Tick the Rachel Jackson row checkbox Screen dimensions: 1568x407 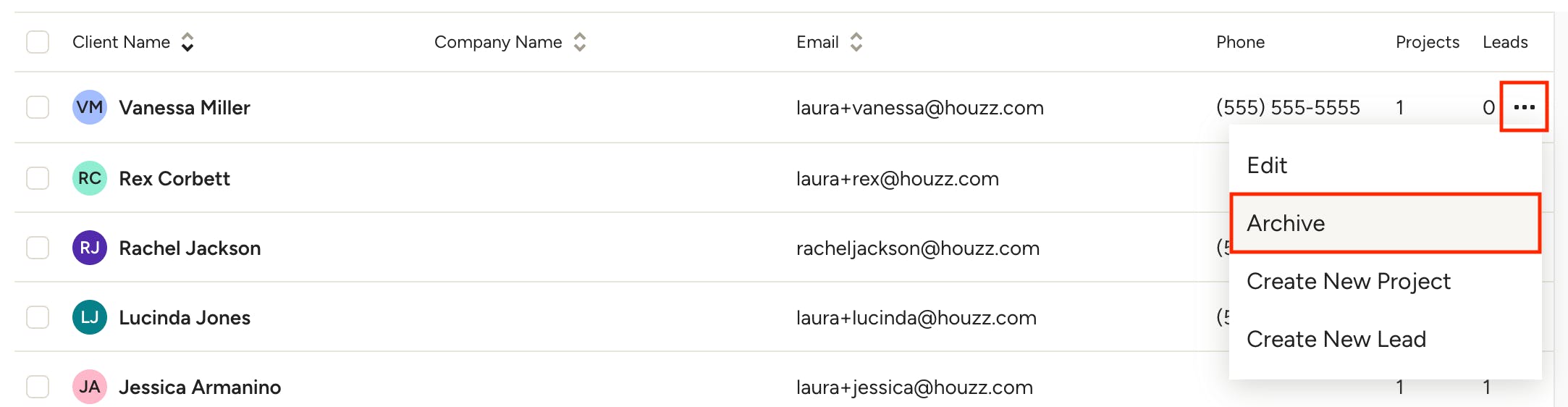[38, 248]
